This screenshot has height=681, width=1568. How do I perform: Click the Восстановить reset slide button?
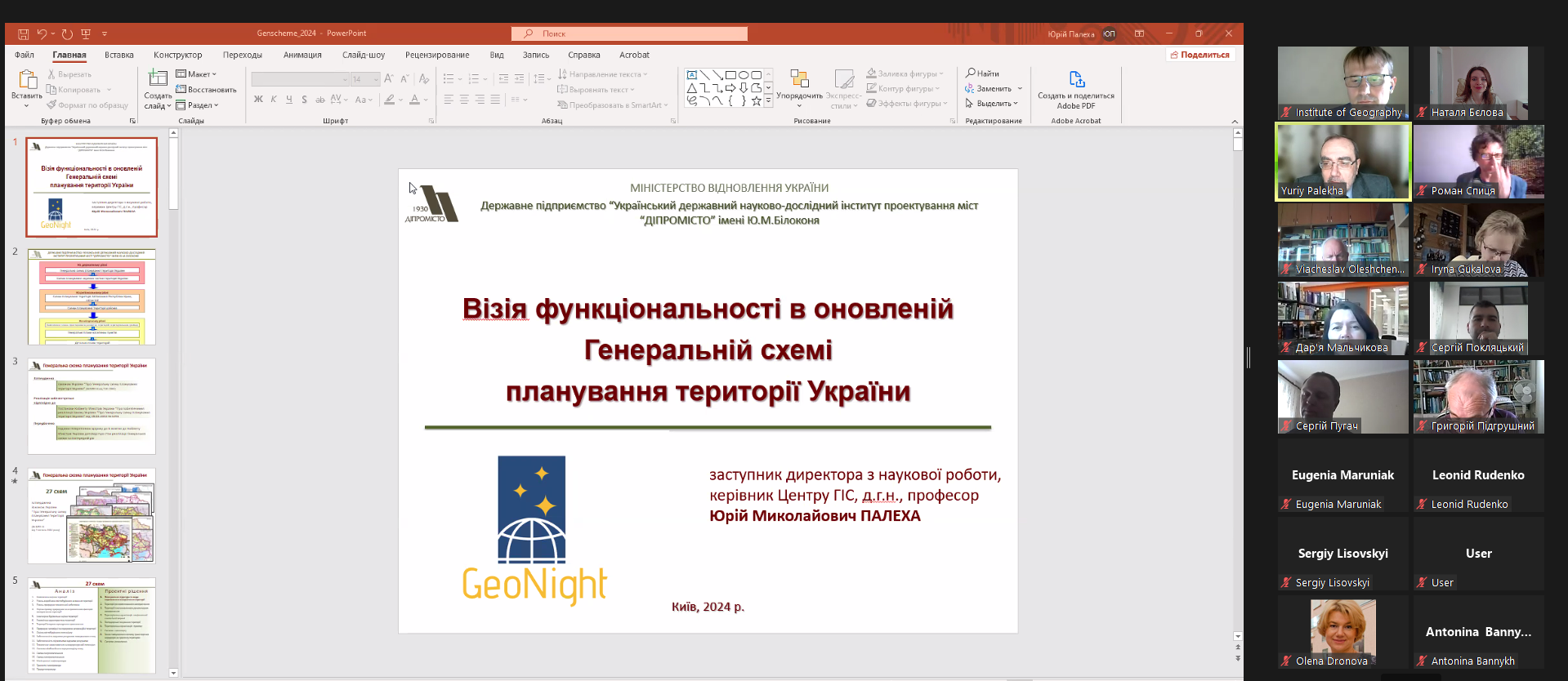tap(206, 90)
